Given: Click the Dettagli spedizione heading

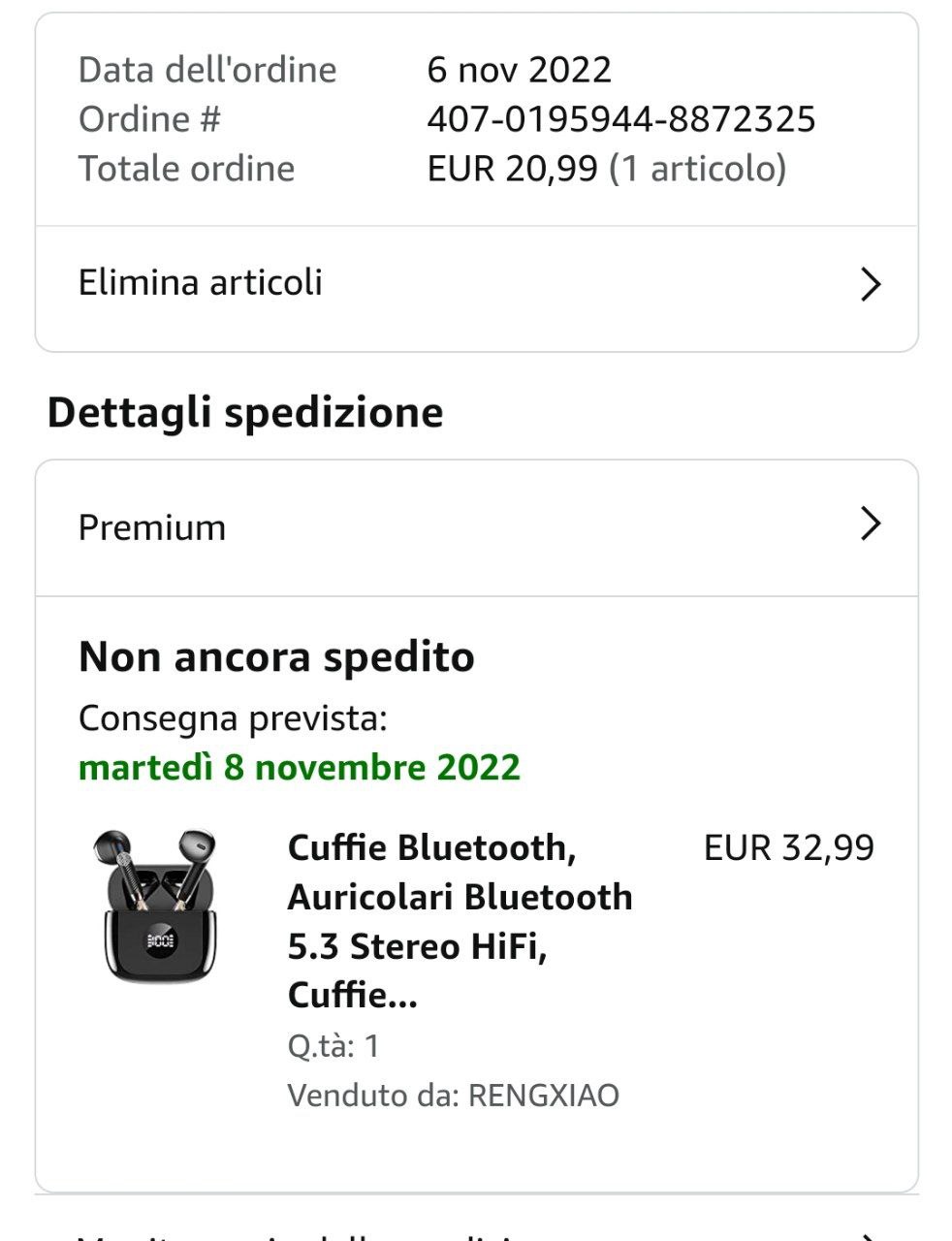Looking at the screenshot, I should [x=245, y=413].
